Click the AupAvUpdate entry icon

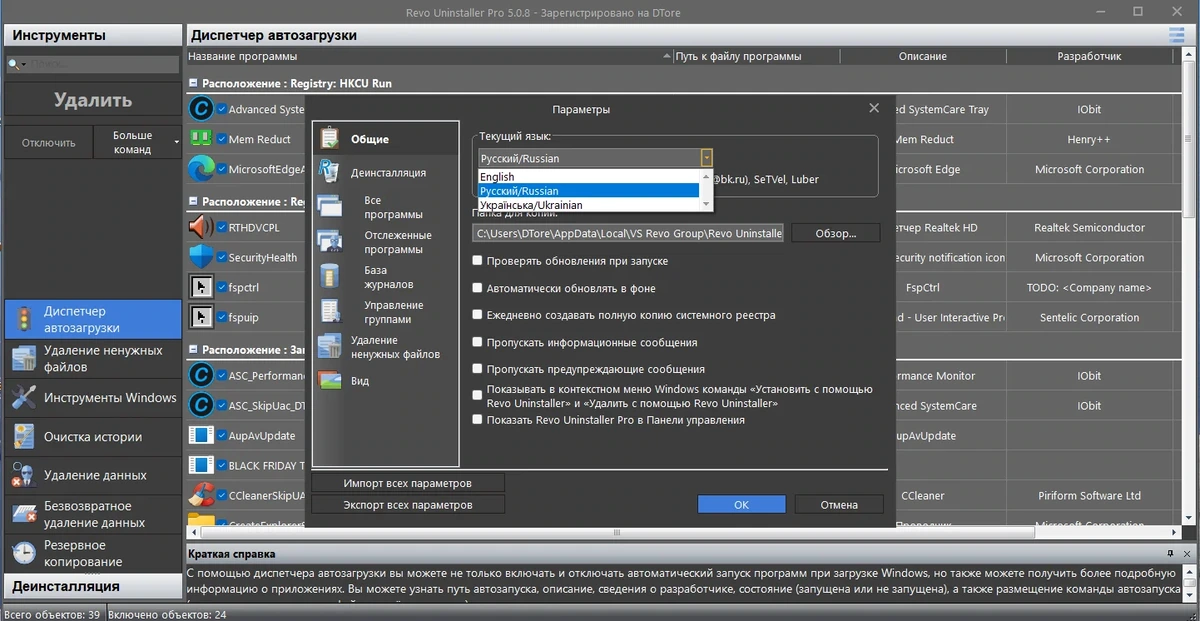[x=201, y=435]
